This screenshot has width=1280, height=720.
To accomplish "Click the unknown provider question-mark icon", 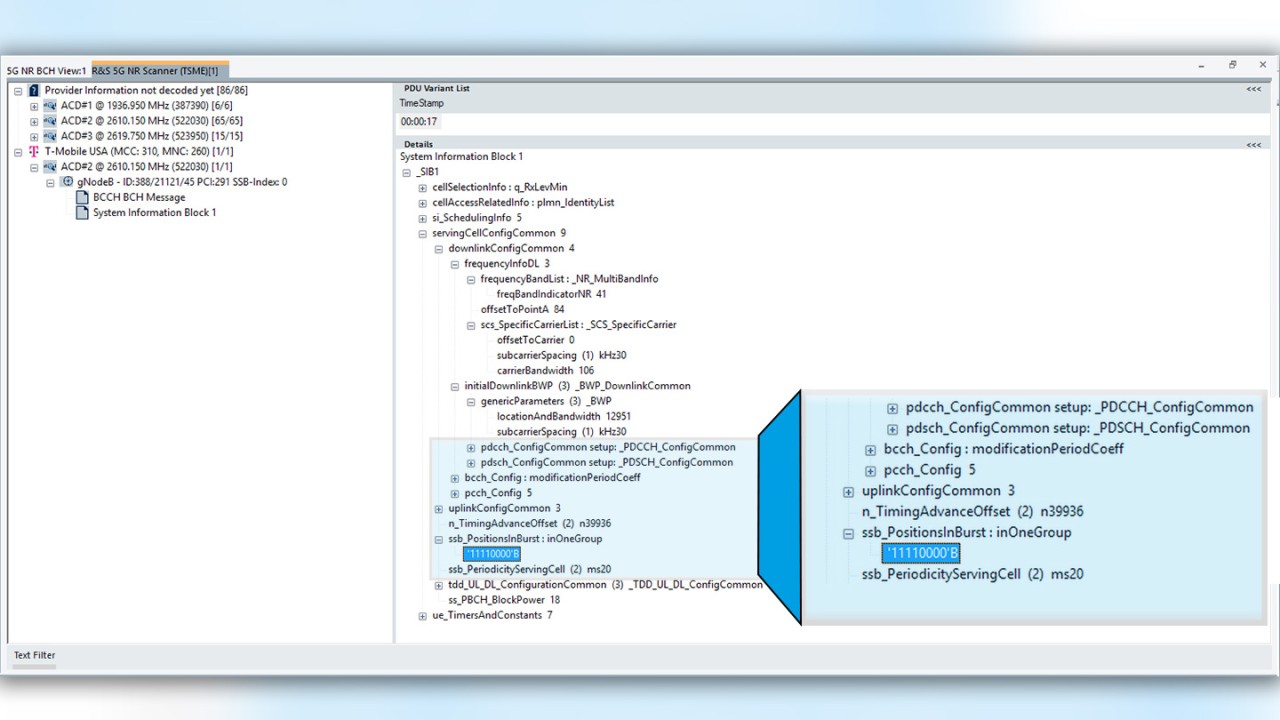I will pos(33,90).
